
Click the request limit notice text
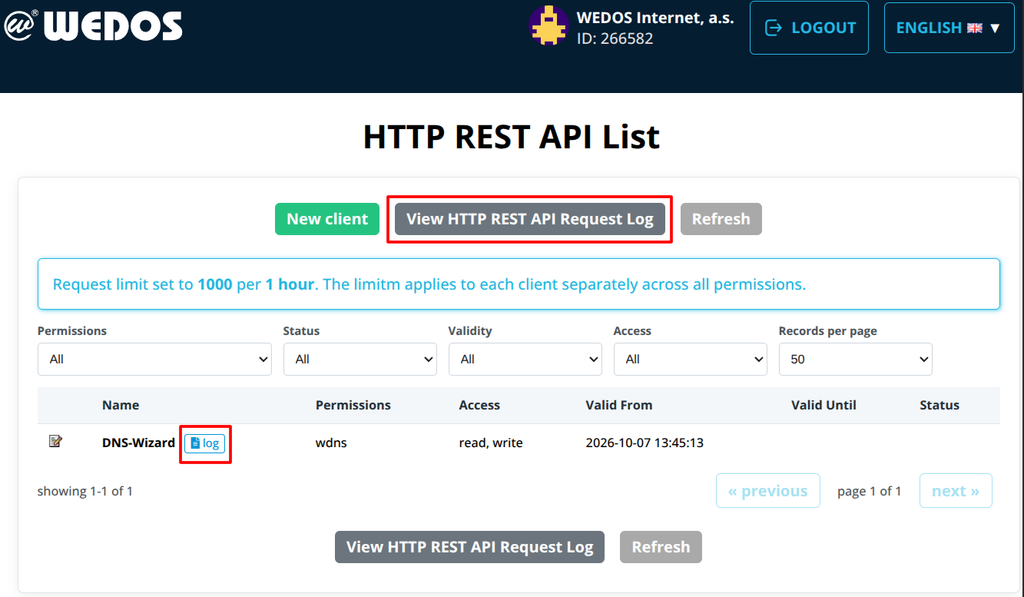coord(429,284)
